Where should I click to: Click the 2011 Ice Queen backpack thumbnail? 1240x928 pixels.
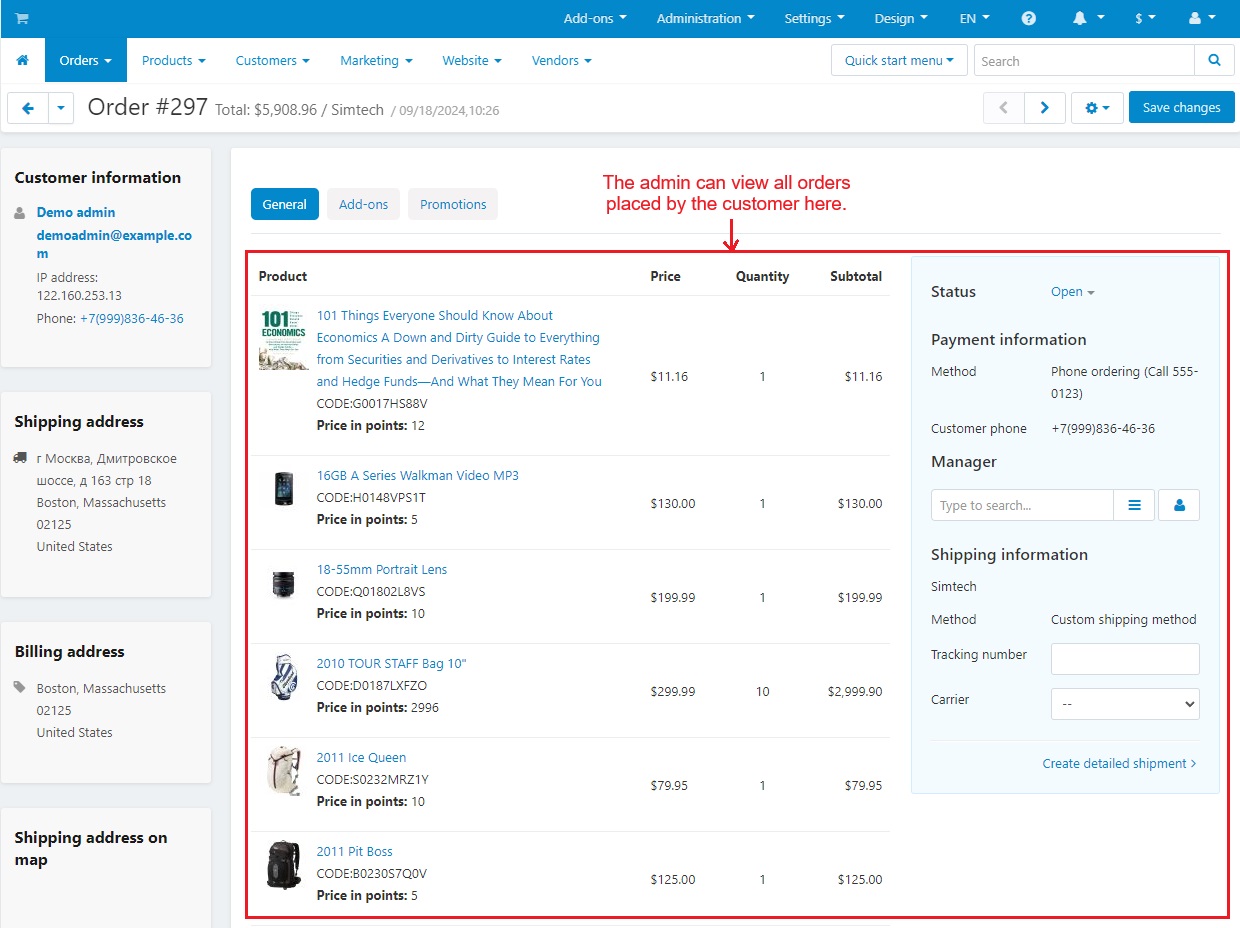point(284,771)
